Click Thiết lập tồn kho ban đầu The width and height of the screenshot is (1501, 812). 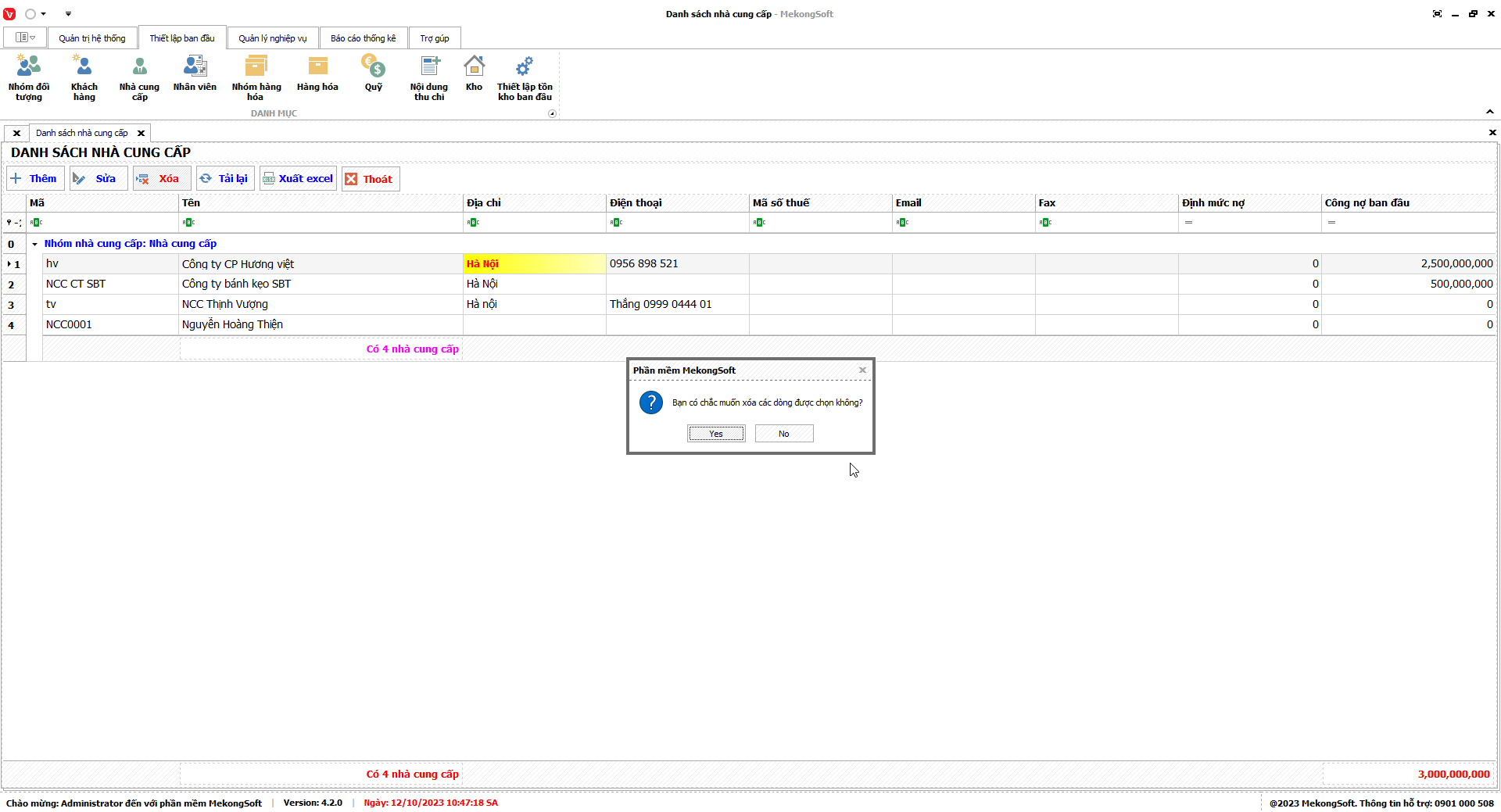[525, 77]
